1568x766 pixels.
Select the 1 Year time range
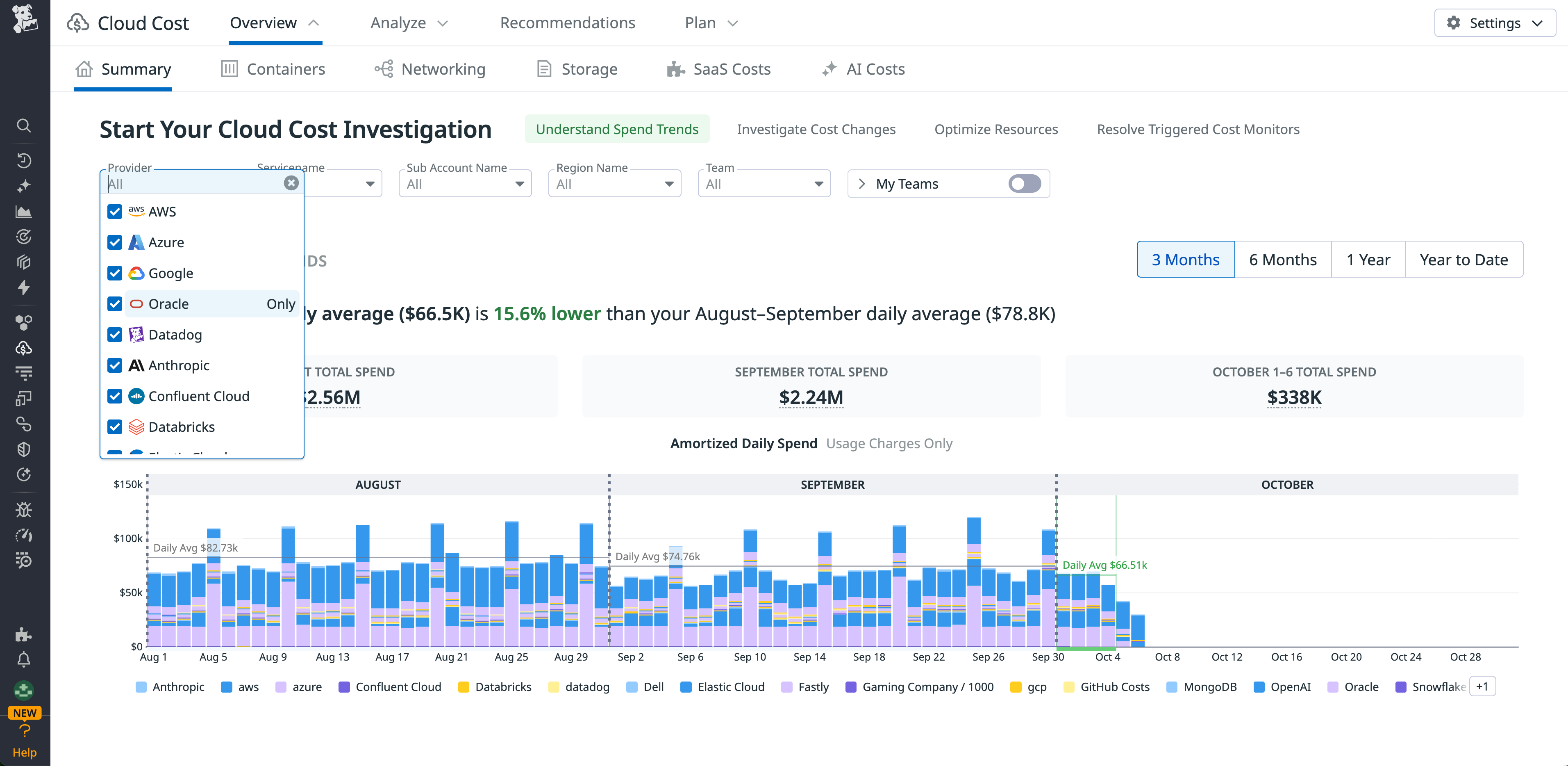click(1368, 259)
